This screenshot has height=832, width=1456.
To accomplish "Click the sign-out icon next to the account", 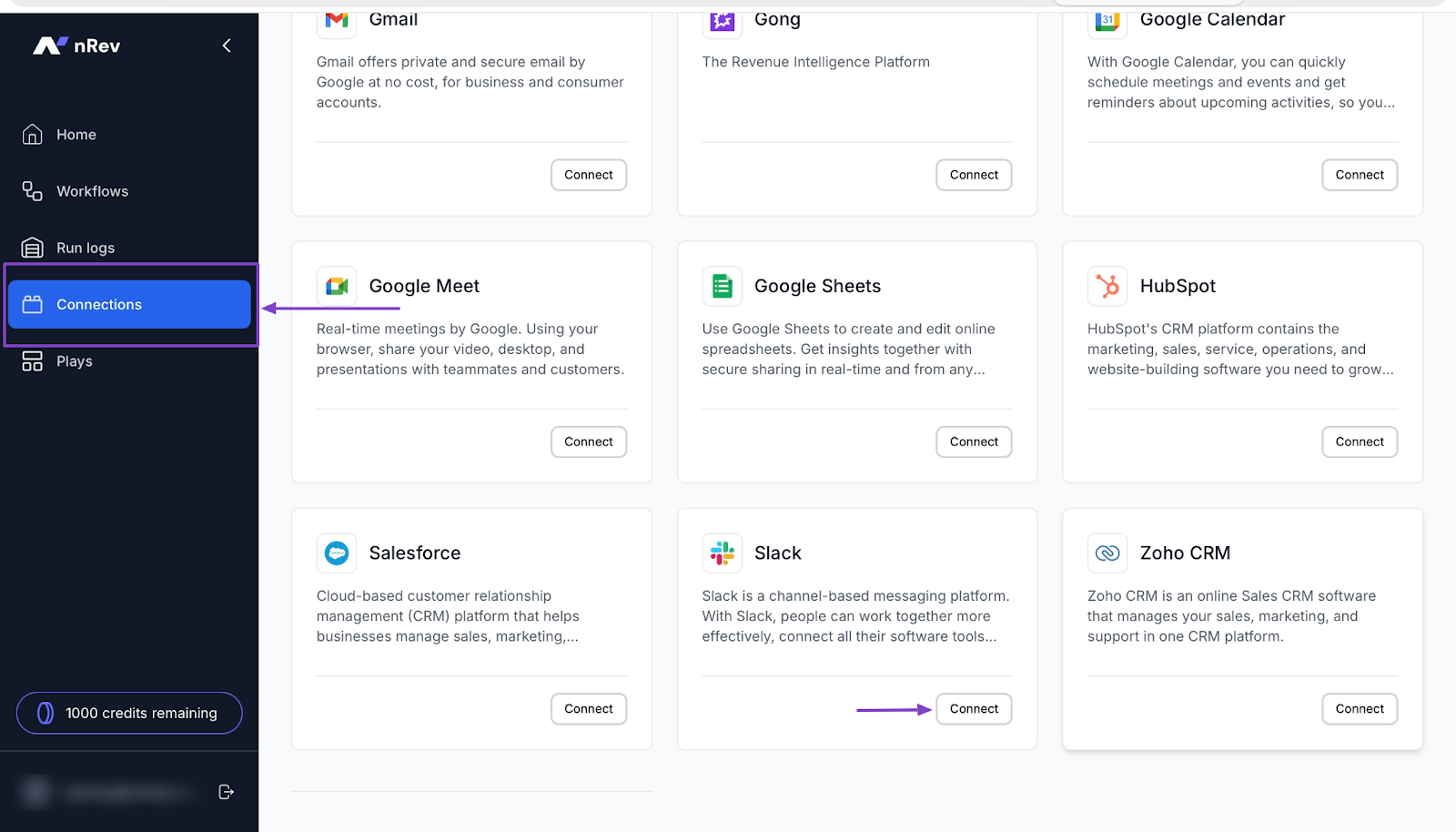I will click(226, 791).
